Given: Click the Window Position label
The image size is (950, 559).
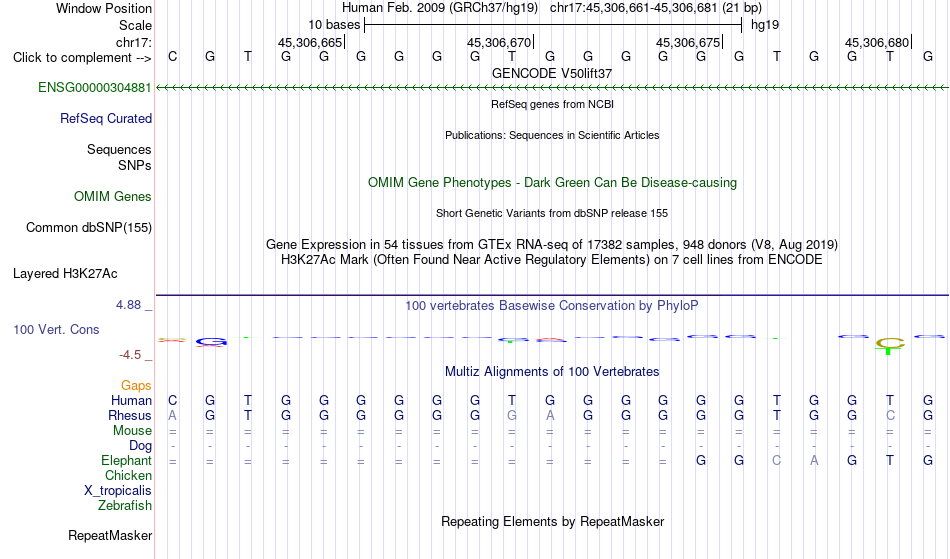Looking at the screenshot, I should 104,8.
